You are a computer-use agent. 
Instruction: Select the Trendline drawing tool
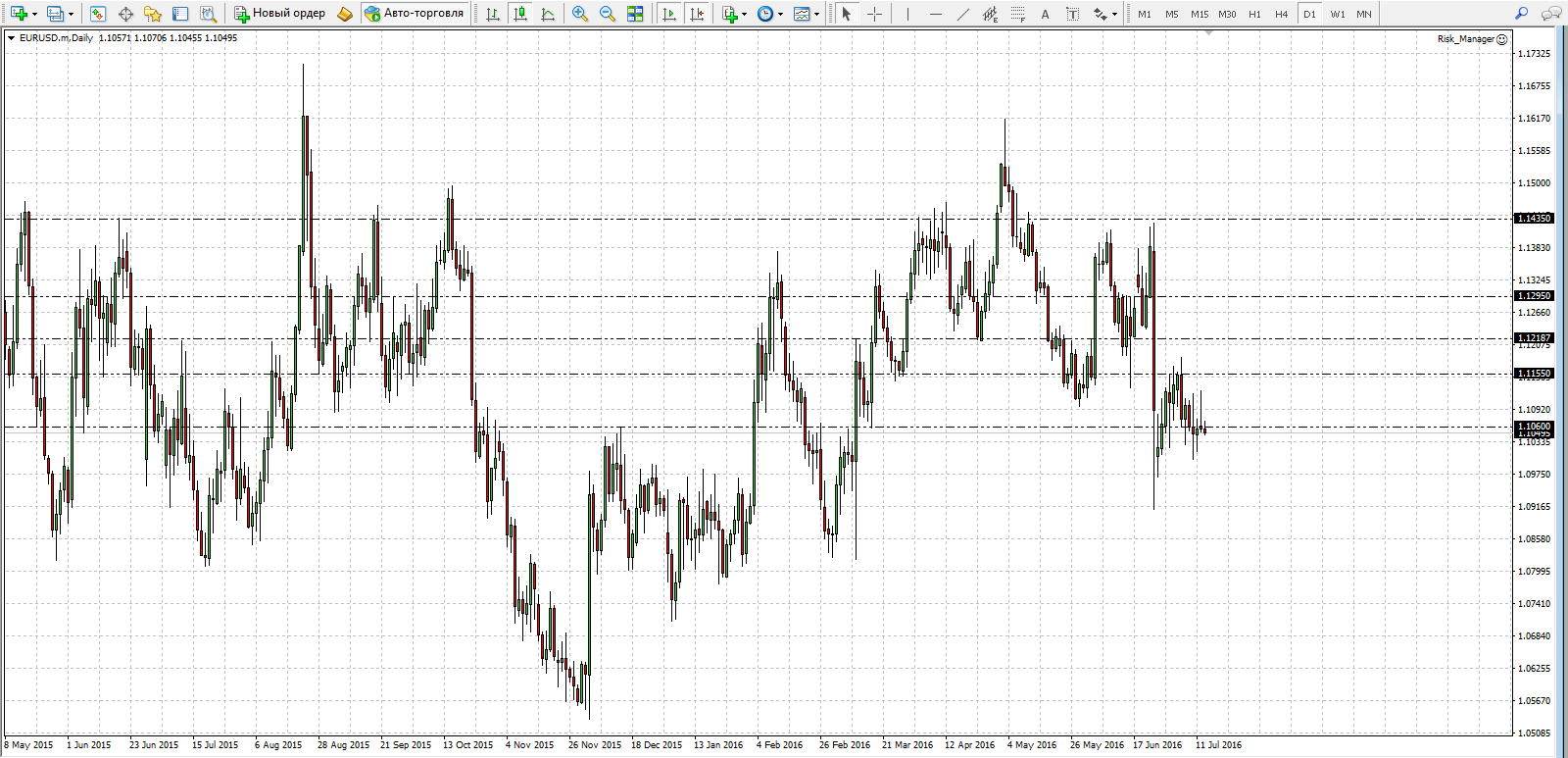tap(962, 14)
